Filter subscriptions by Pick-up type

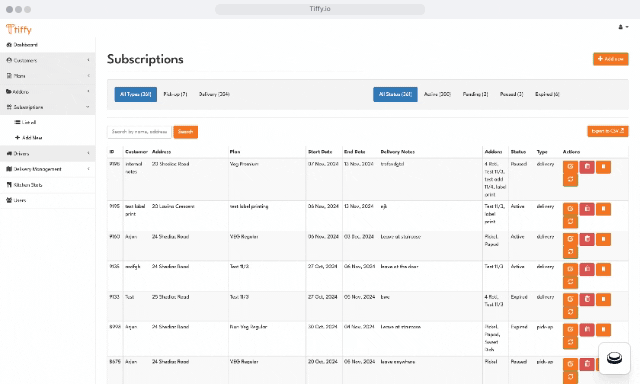pos(175,94)
